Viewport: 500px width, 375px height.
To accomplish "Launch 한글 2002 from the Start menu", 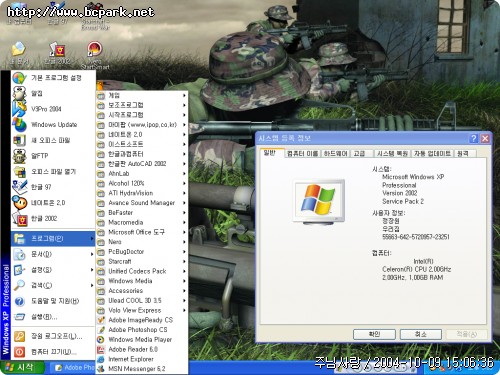I will click(53, 218).
